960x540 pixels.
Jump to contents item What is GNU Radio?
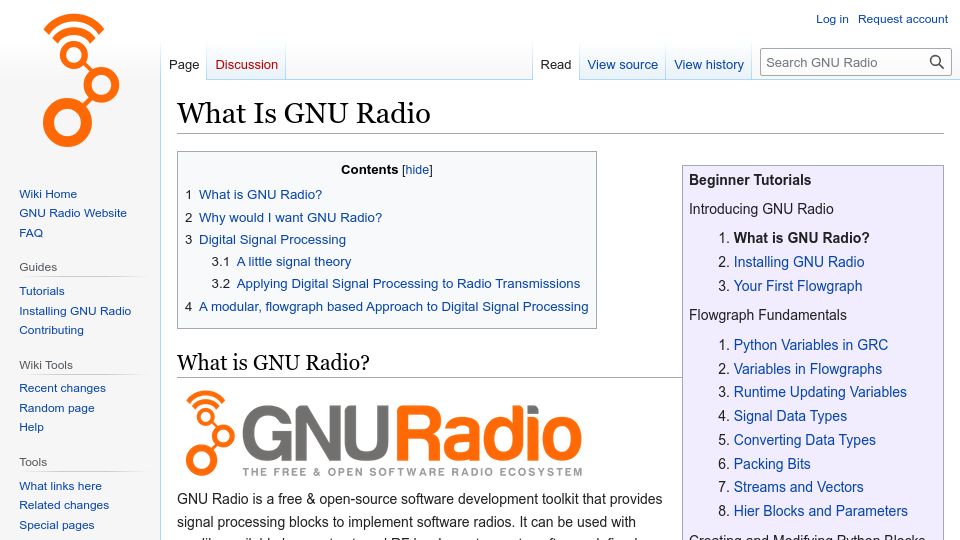pyautogui.click(x=260, y=195)
